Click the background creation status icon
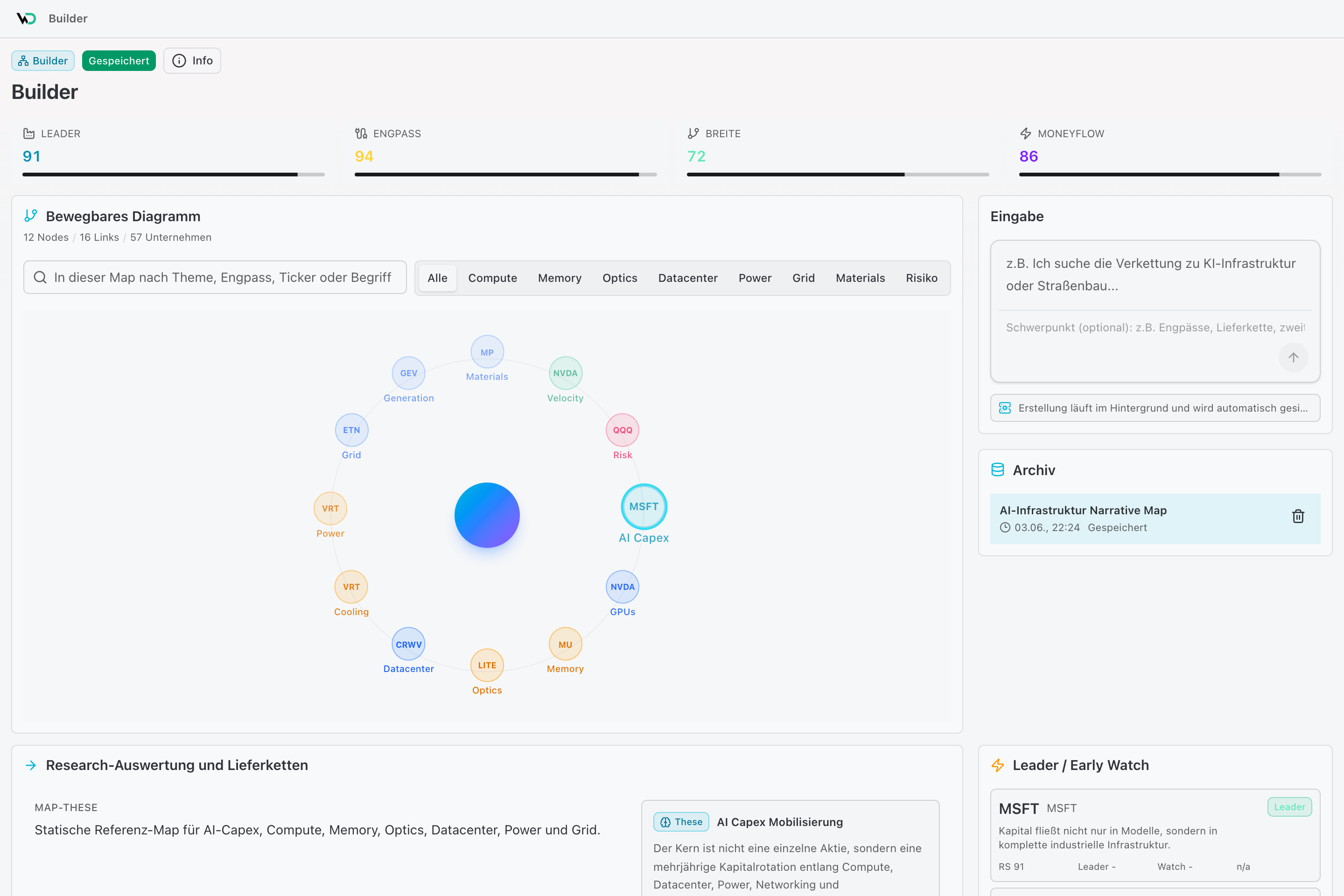Image resolution: width=1344 pixels, height=896 pixels. [1005, 408]
